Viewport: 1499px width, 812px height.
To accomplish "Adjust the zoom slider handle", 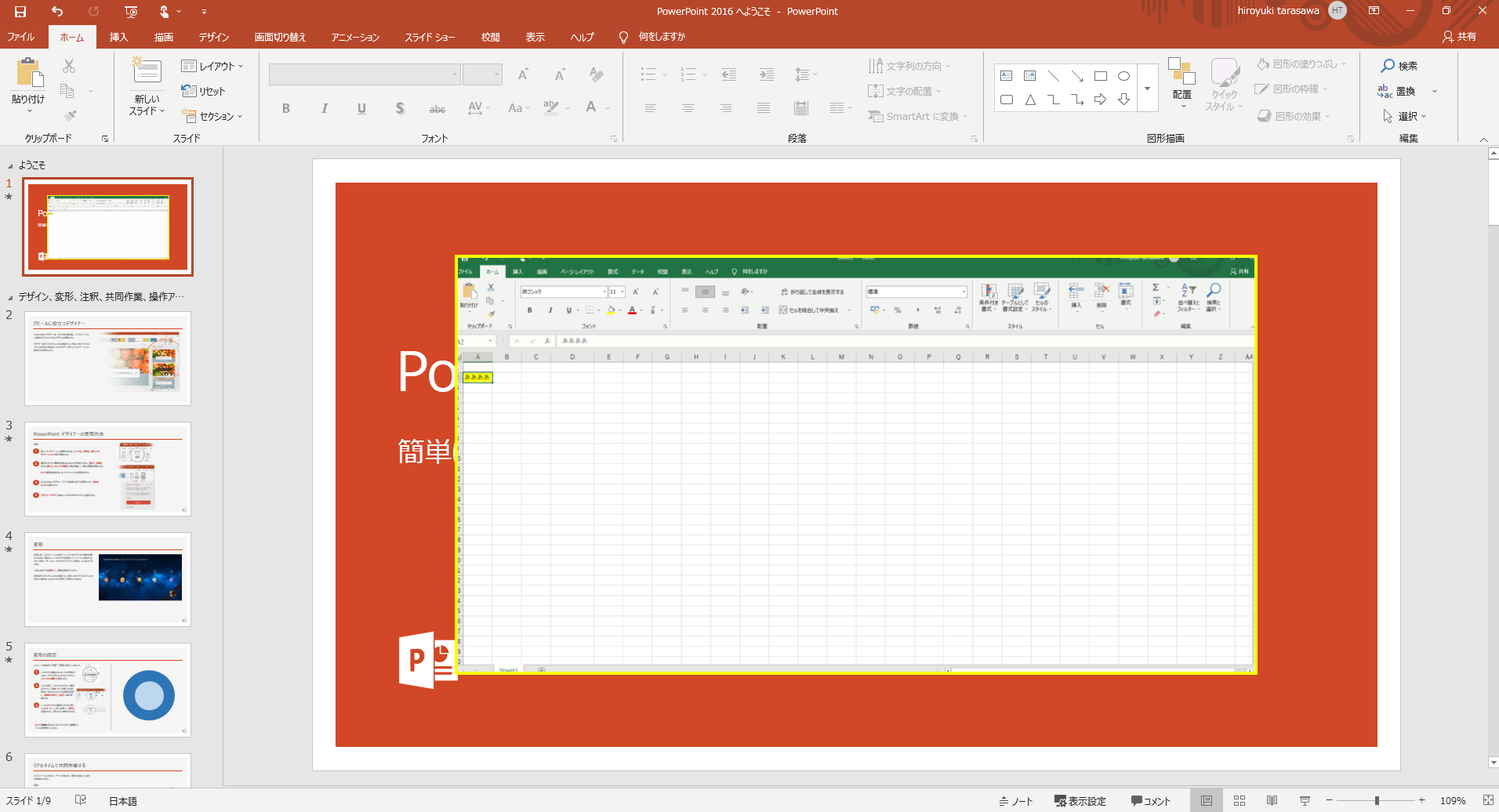I will click(1377, 800).
